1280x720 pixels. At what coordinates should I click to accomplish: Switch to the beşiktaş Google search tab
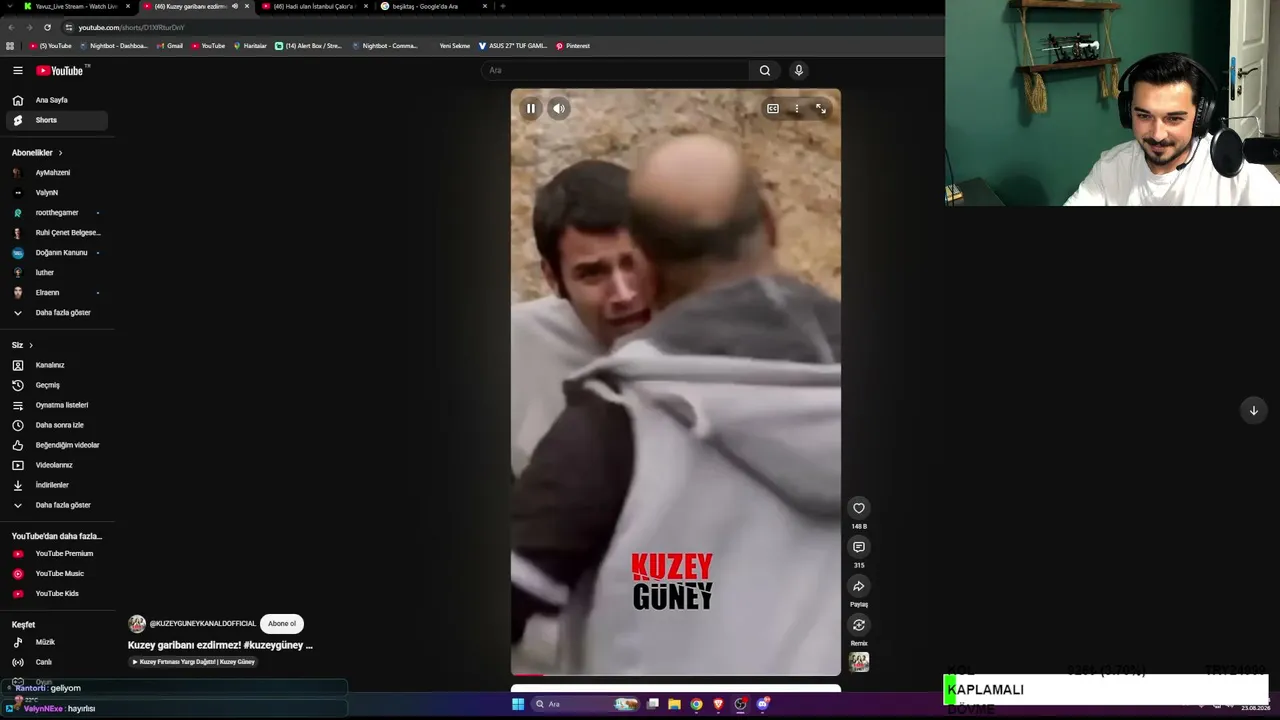(433, 6)
